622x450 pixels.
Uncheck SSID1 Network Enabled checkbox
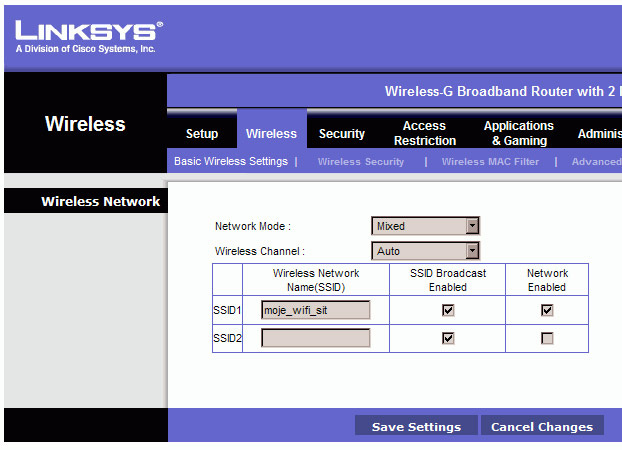(x=547, y=310)
